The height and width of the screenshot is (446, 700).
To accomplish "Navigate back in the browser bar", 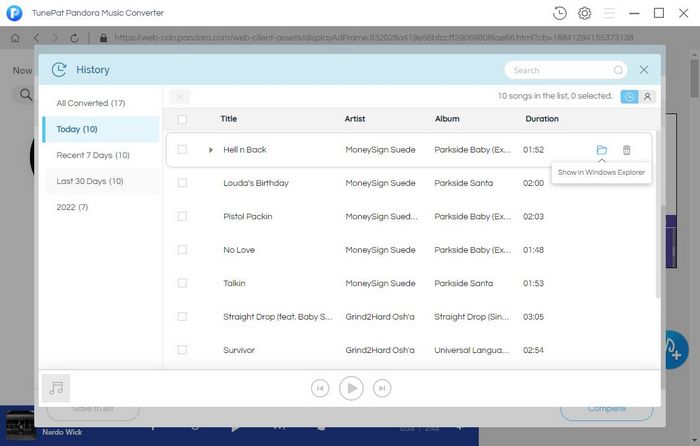I will pyautogui.click(x=36, y=38).
